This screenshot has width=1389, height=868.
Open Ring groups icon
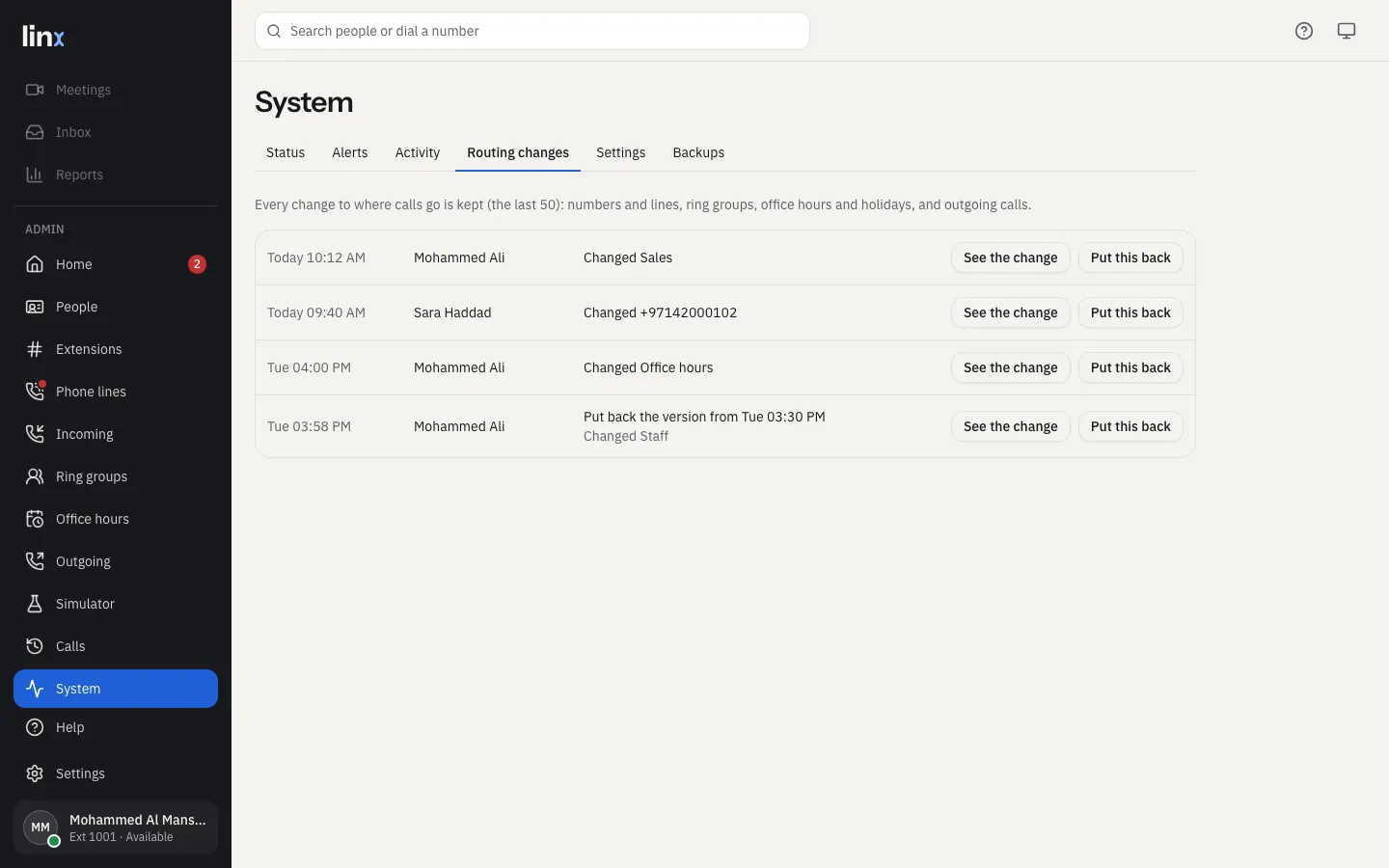35,476
